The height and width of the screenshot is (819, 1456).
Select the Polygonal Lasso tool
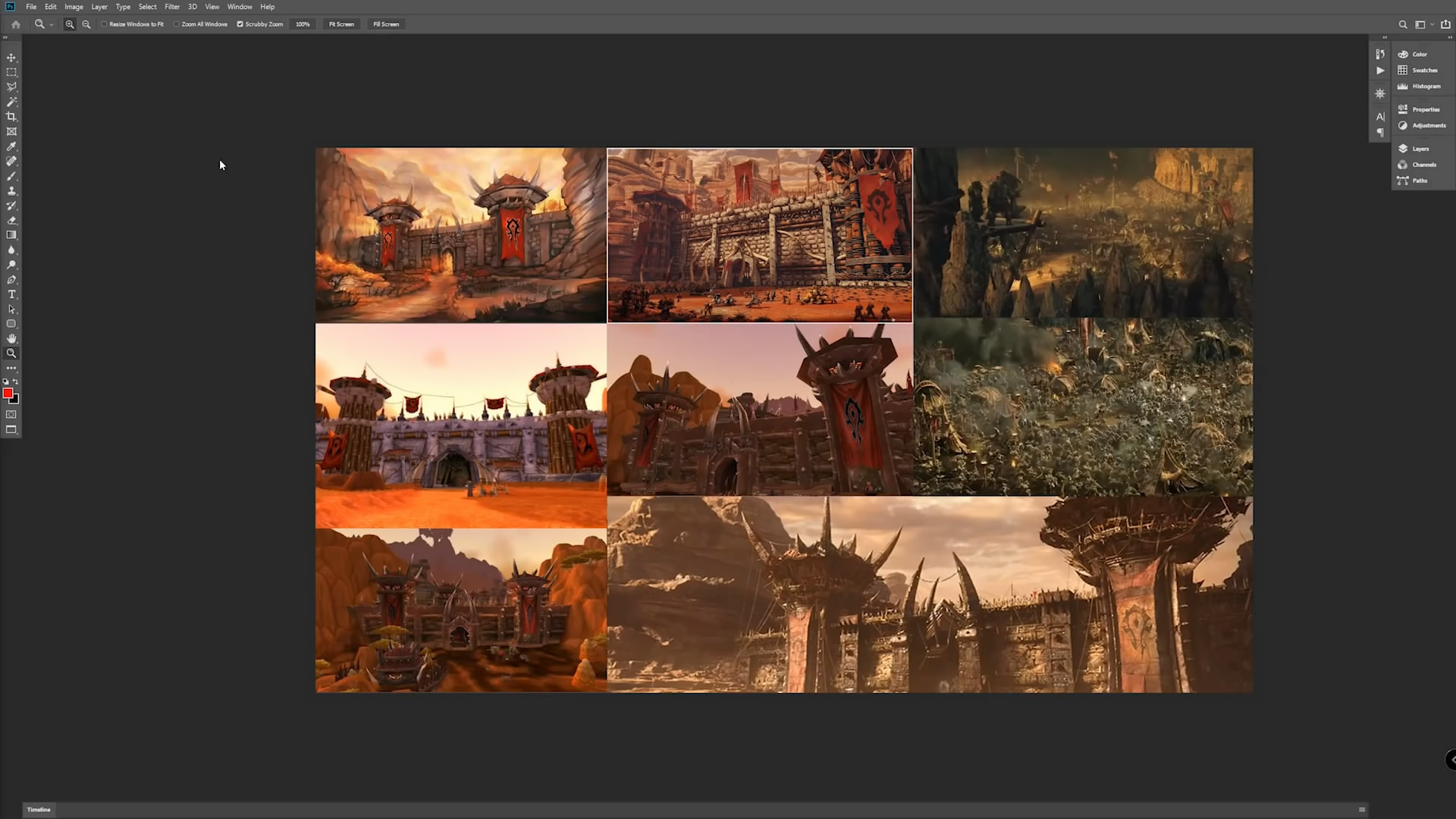11,87
